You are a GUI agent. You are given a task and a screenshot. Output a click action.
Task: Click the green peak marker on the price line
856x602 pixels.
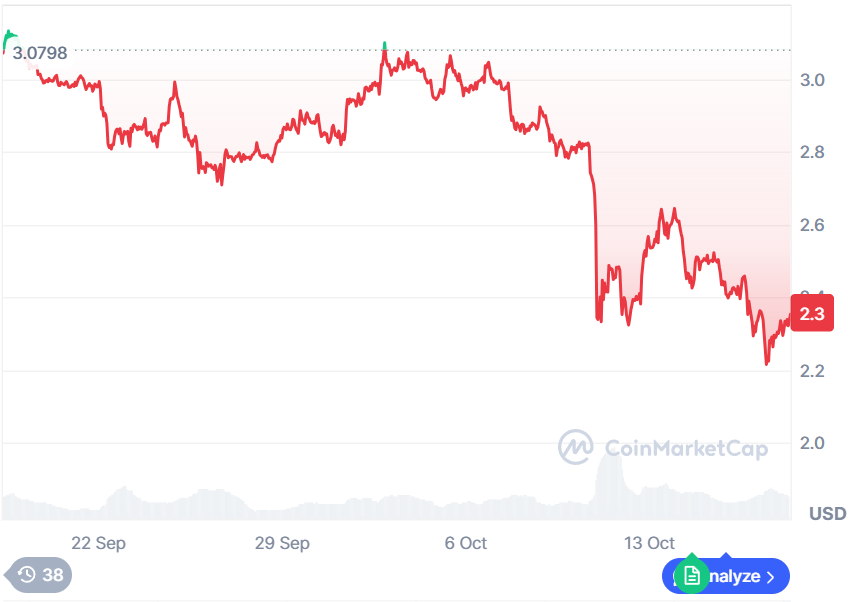[385, 46]
